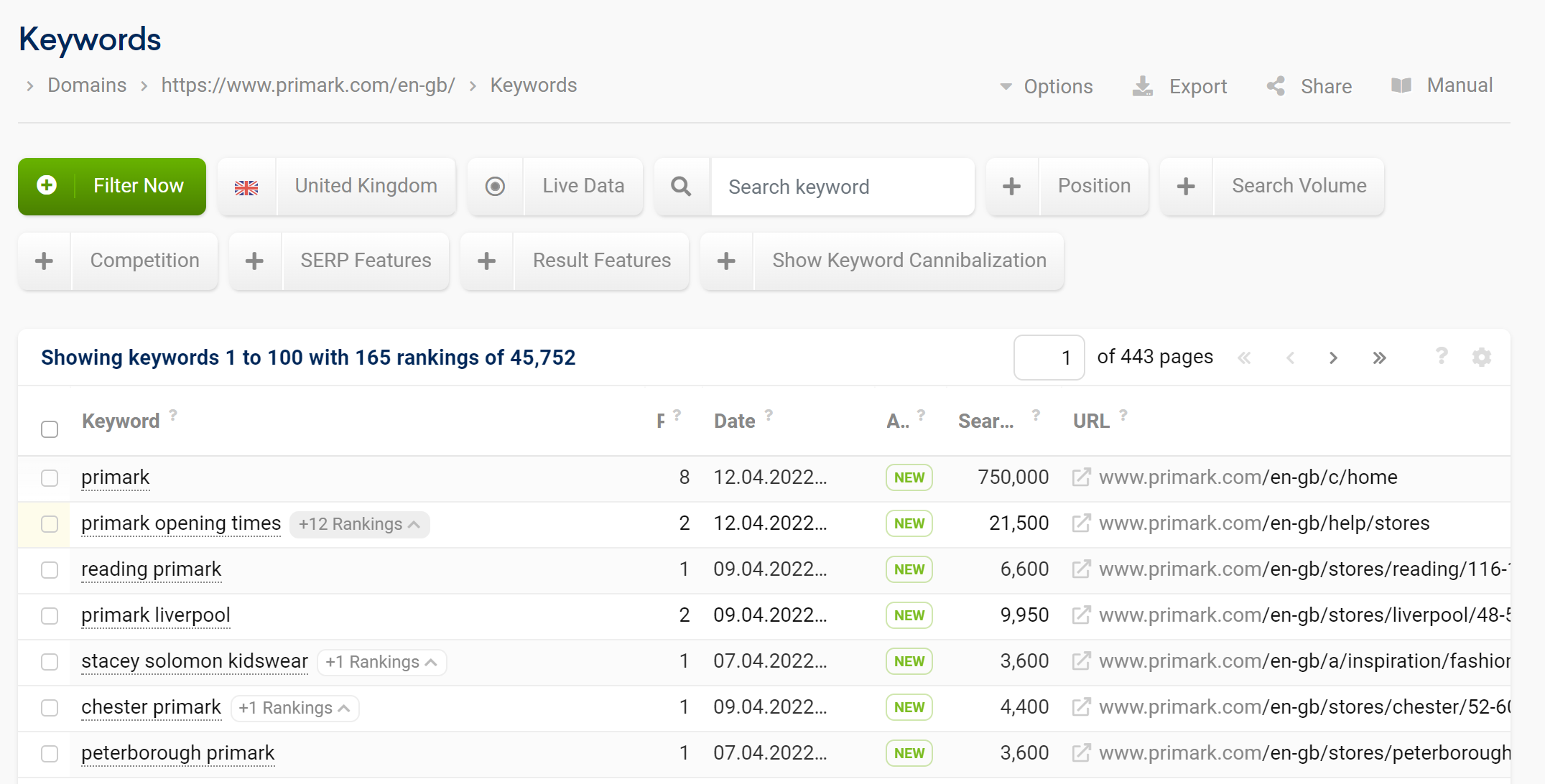The height and width of the screenshot is (784, 1545).
Task: Sort by the URL column header
Action: click(1091, 421)
